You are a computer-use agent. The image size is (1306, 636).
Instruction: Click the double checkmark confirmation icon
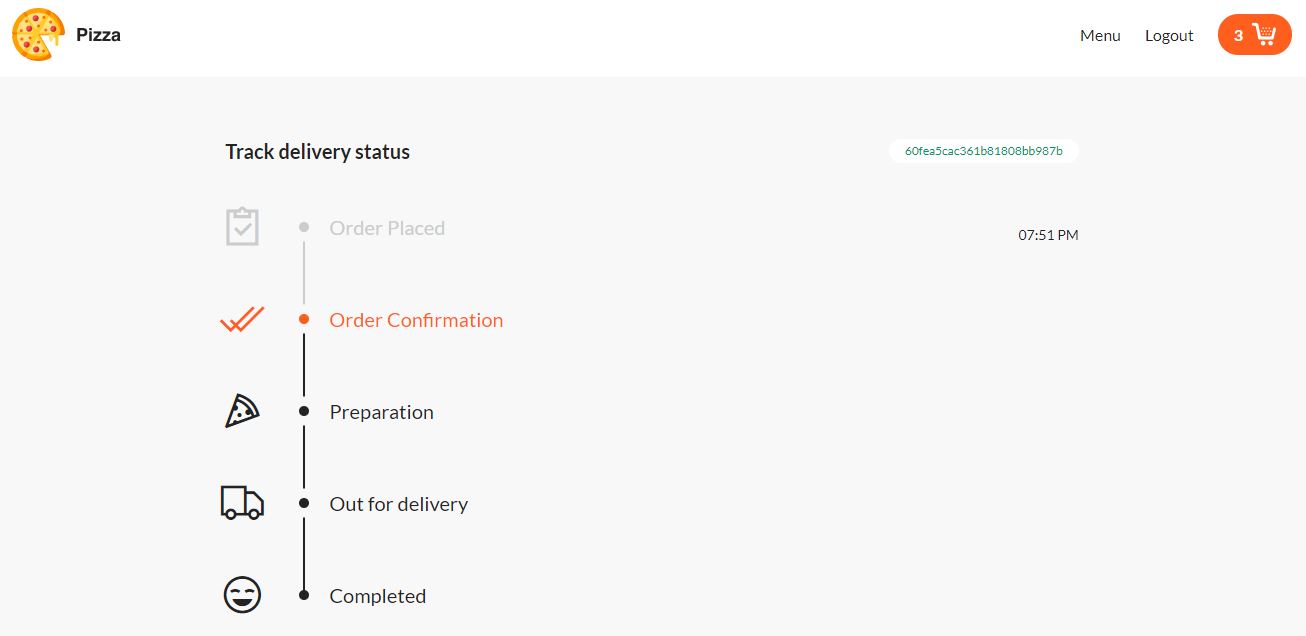[x=242, y=319]
